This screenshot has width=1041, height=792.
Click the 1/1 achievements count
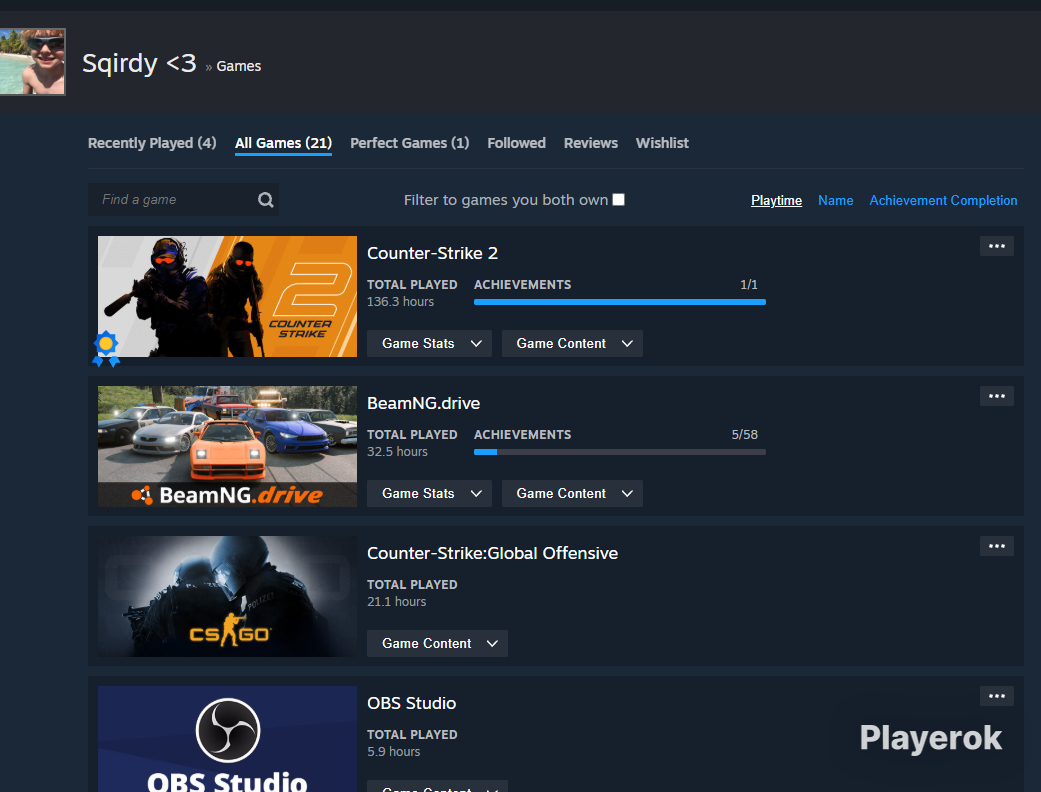click(749, 285)
